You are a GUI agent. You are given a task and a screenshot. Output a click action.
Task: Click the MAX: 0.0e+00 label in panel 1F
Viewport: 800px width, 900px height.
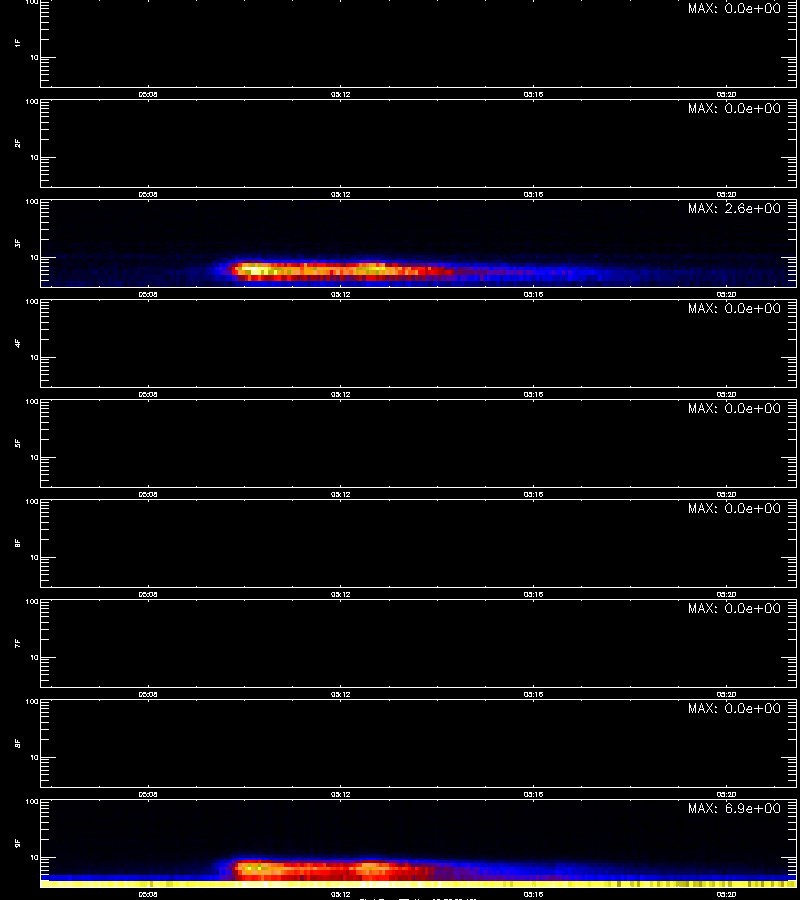734,8
